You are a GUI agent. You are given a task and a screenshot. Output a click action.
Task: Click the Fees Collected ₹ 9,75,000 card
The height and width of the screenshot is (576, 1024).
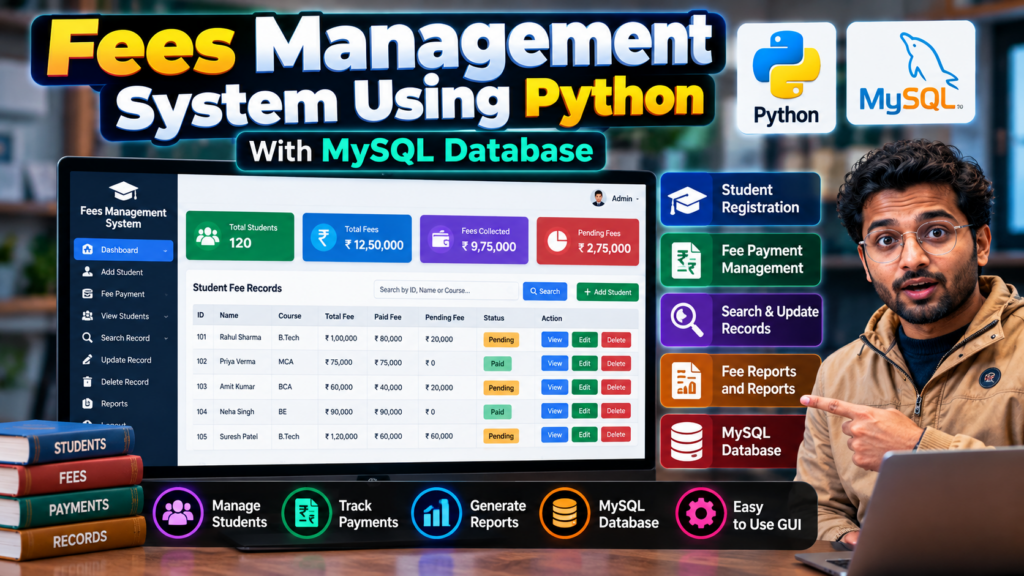pos(473,240)
